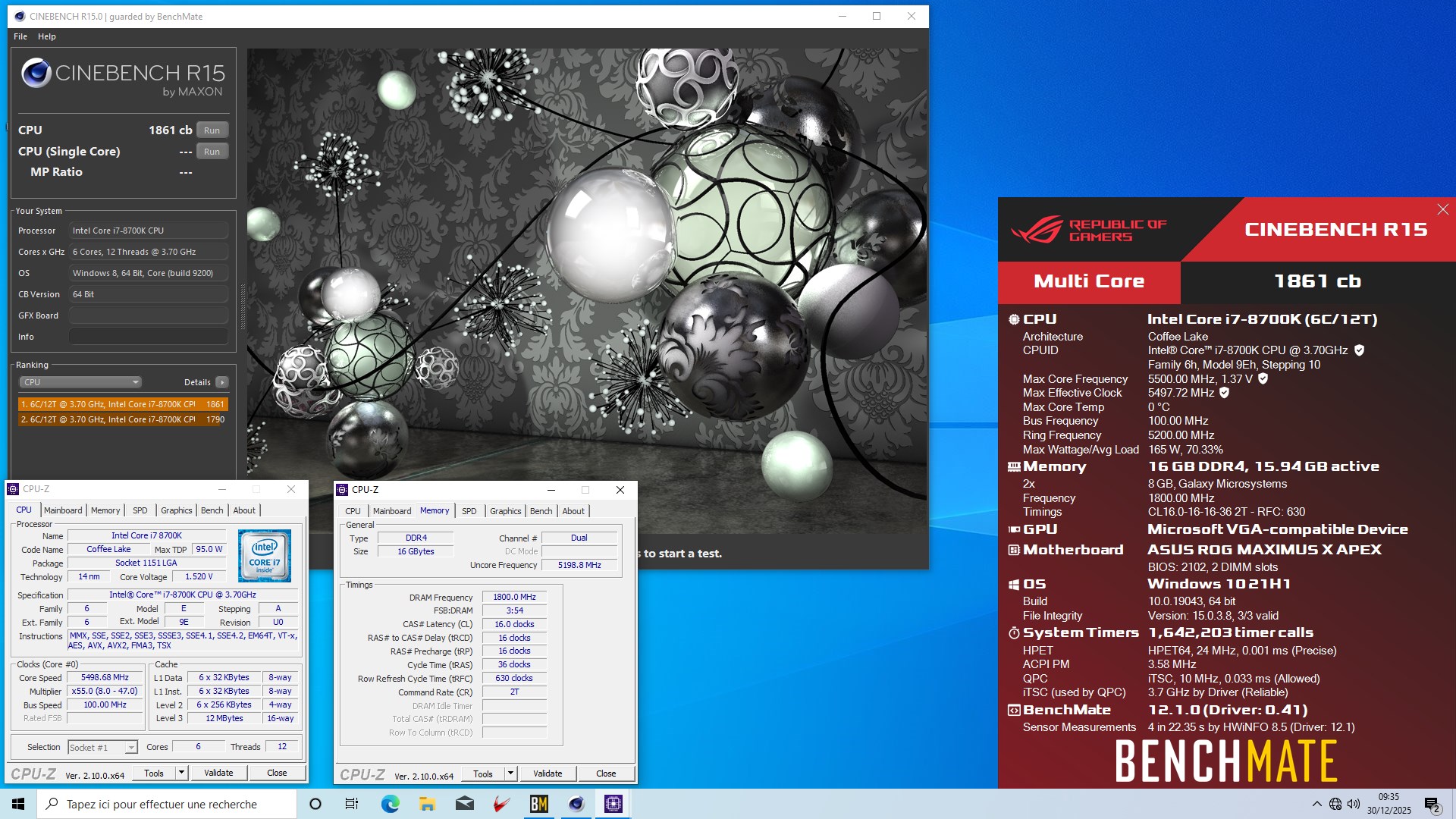Open File Explorer from taskbar
This screenshot has height=819, width=1456.
click(x=427, y=804)
